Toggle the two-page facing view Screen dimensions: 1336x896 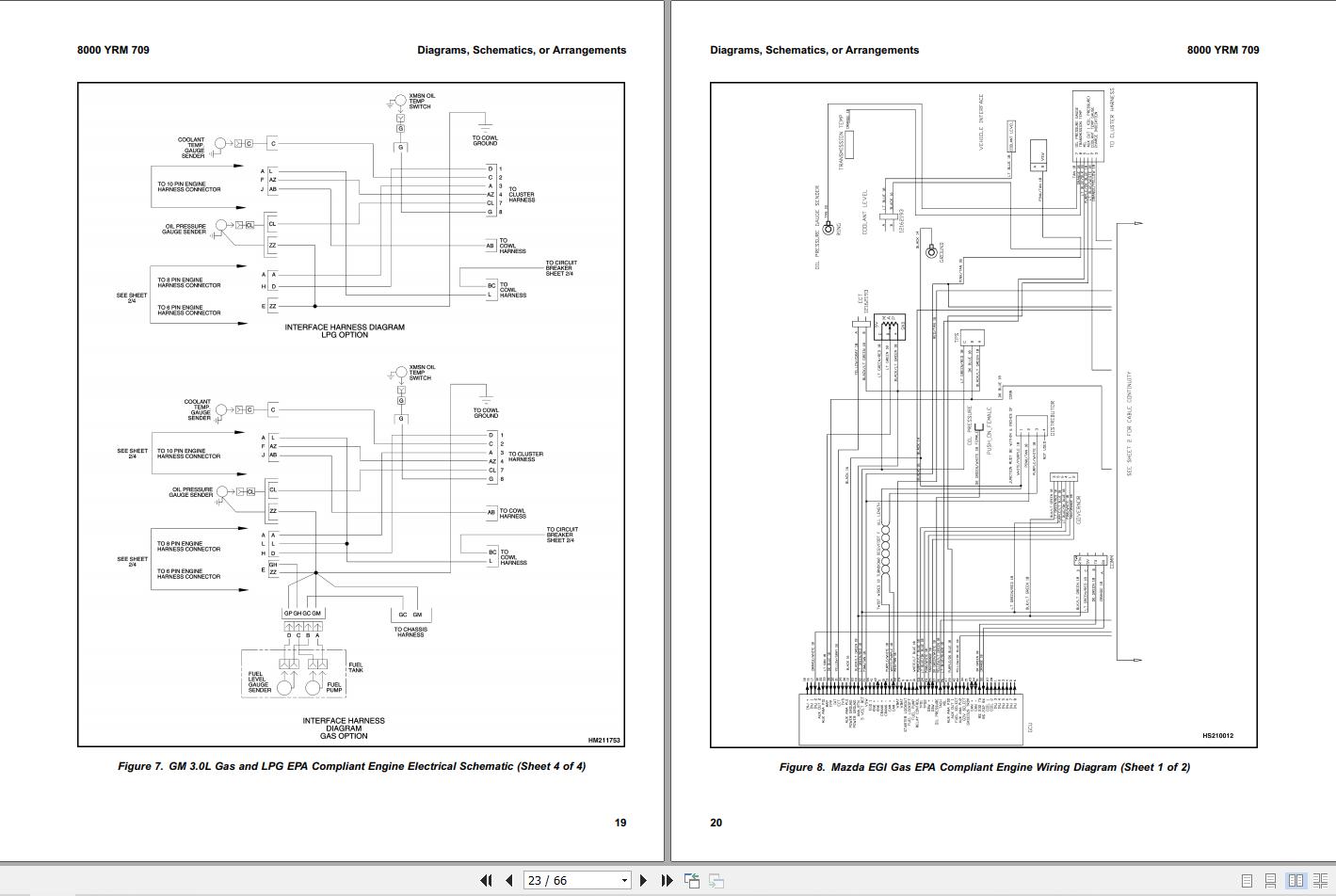coord(1296,881)
